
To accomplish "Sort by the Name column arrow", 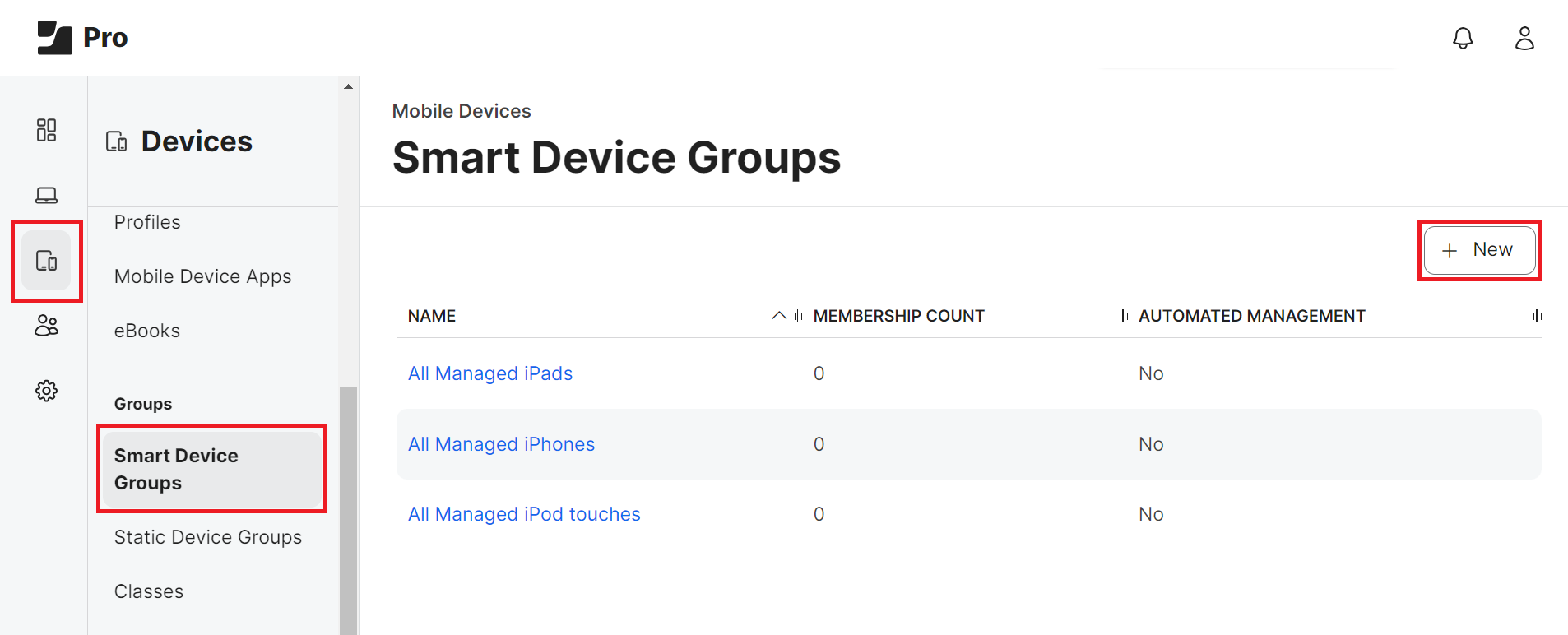I will point(778,316).
